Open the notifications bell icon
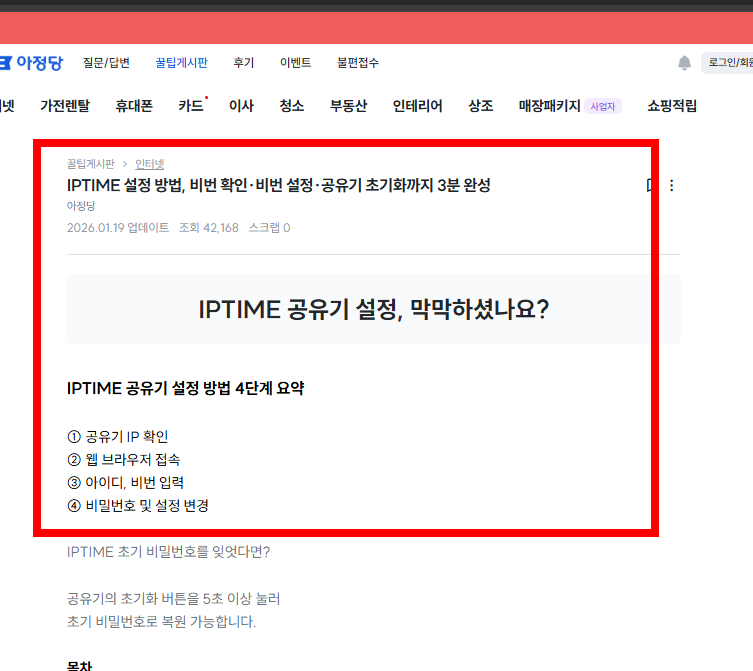 tap(684, 63)
